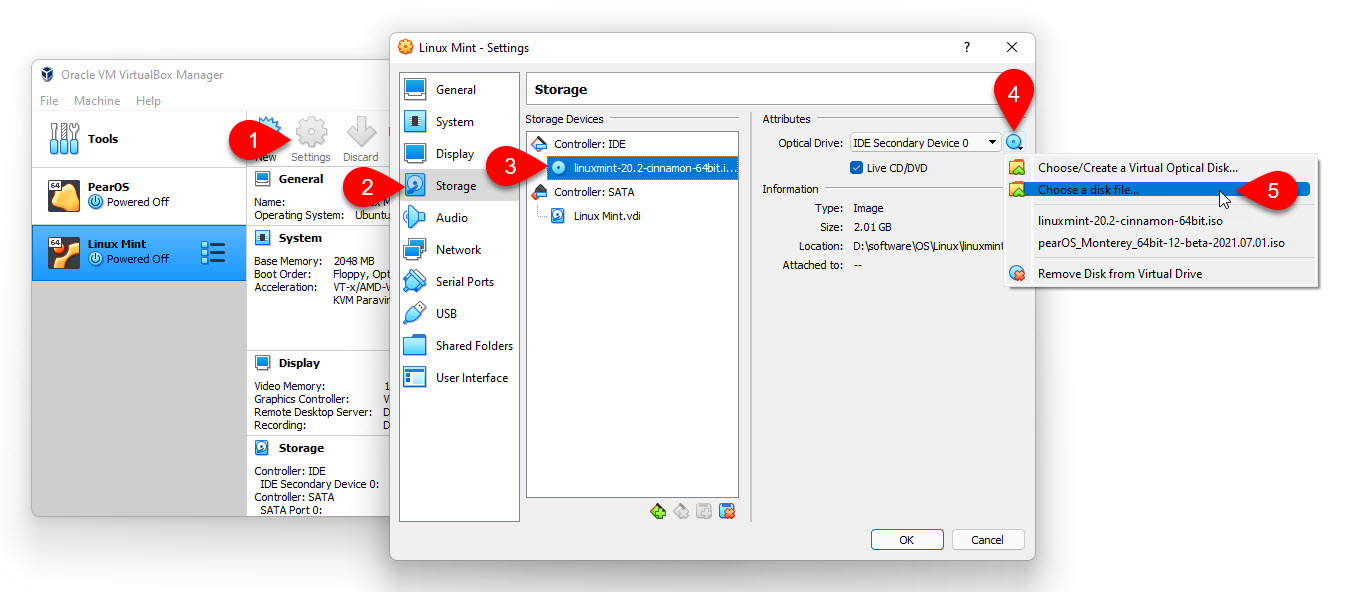Image resolution: width=1351 pixels, height=592 pixels.
Task: Click the remove storage attachment icon
Action: (x=728, y=512)
